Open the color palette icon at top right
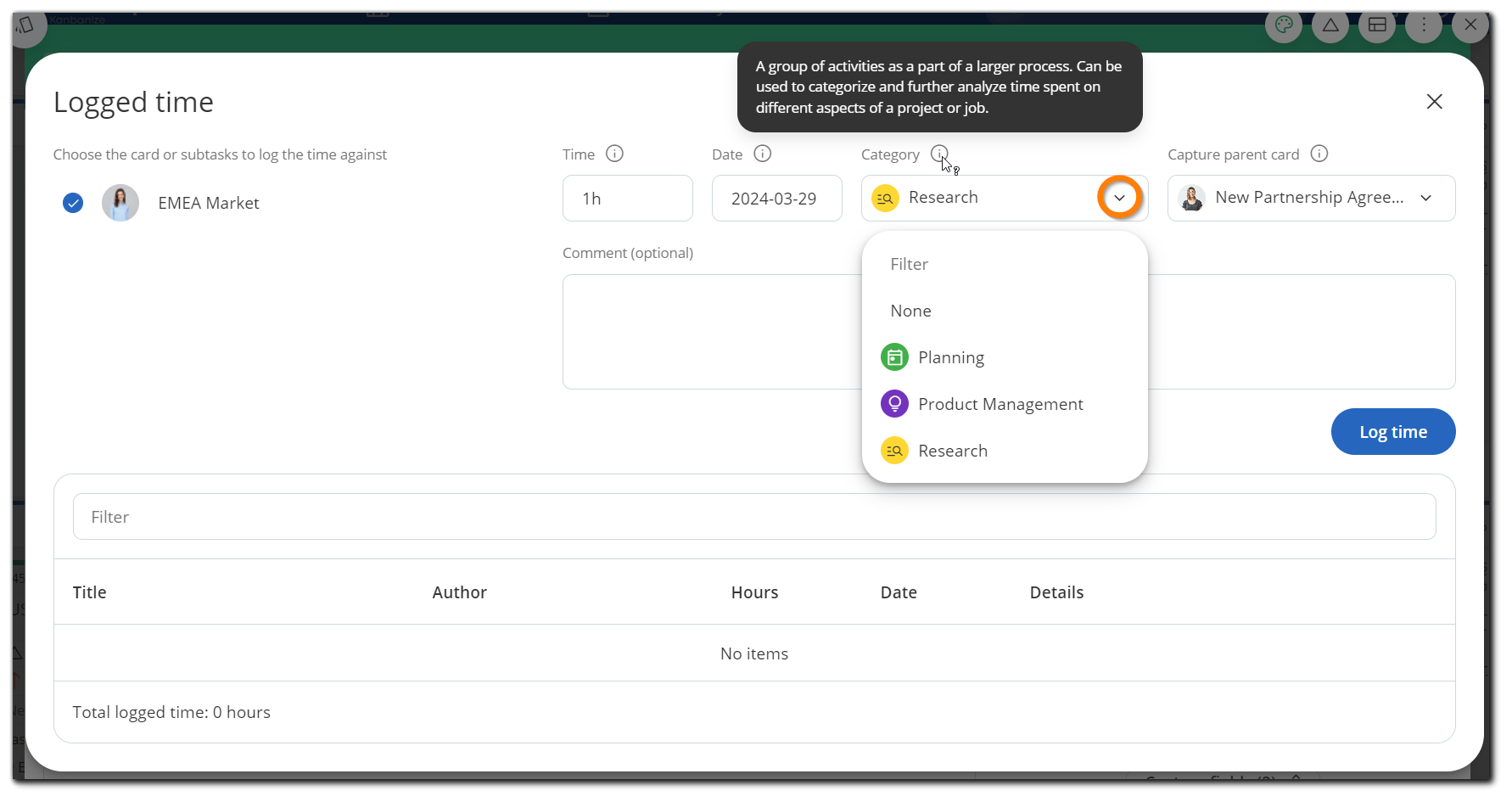The image size is (1512, 802). (x=1284, y=26)
